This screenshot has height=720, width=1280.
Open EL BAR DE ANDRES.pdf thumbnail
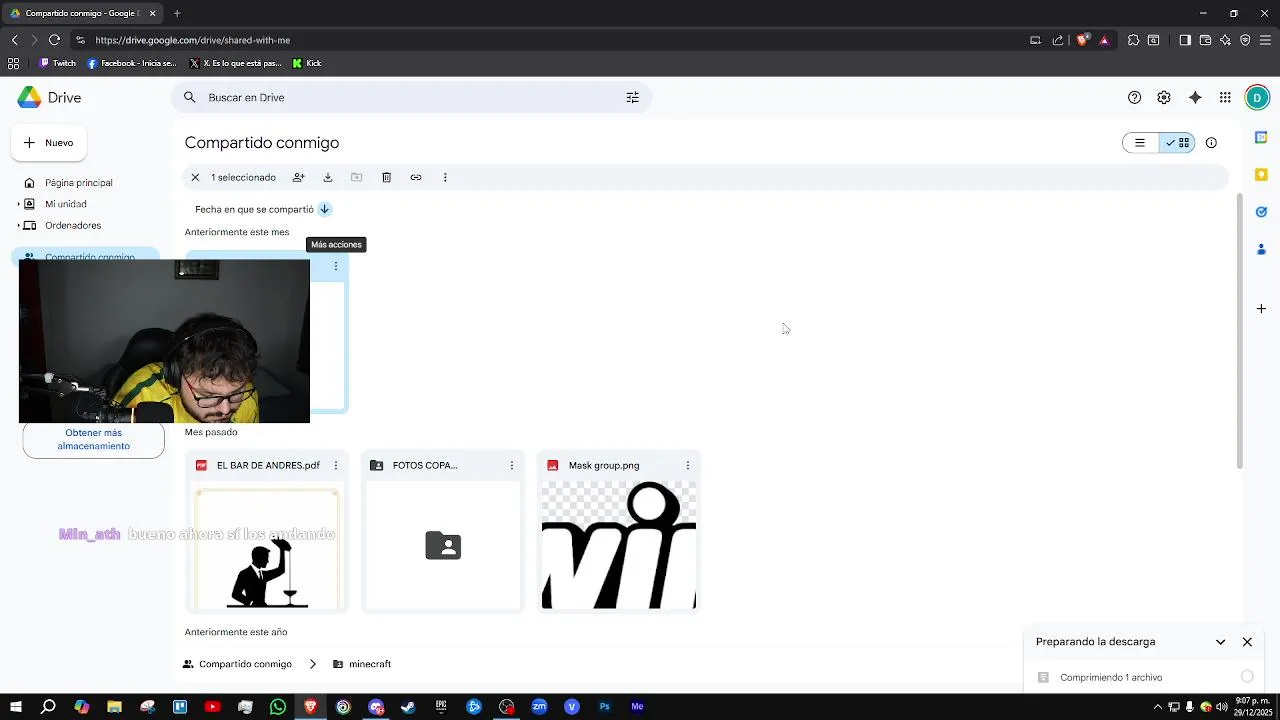(x=267, y=546)
